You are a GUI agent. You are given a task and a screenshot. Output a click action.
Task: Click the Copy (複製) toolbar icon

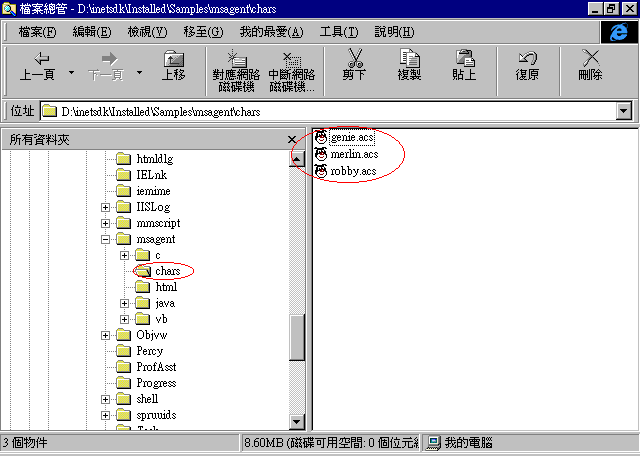click(x=409, y=59)
